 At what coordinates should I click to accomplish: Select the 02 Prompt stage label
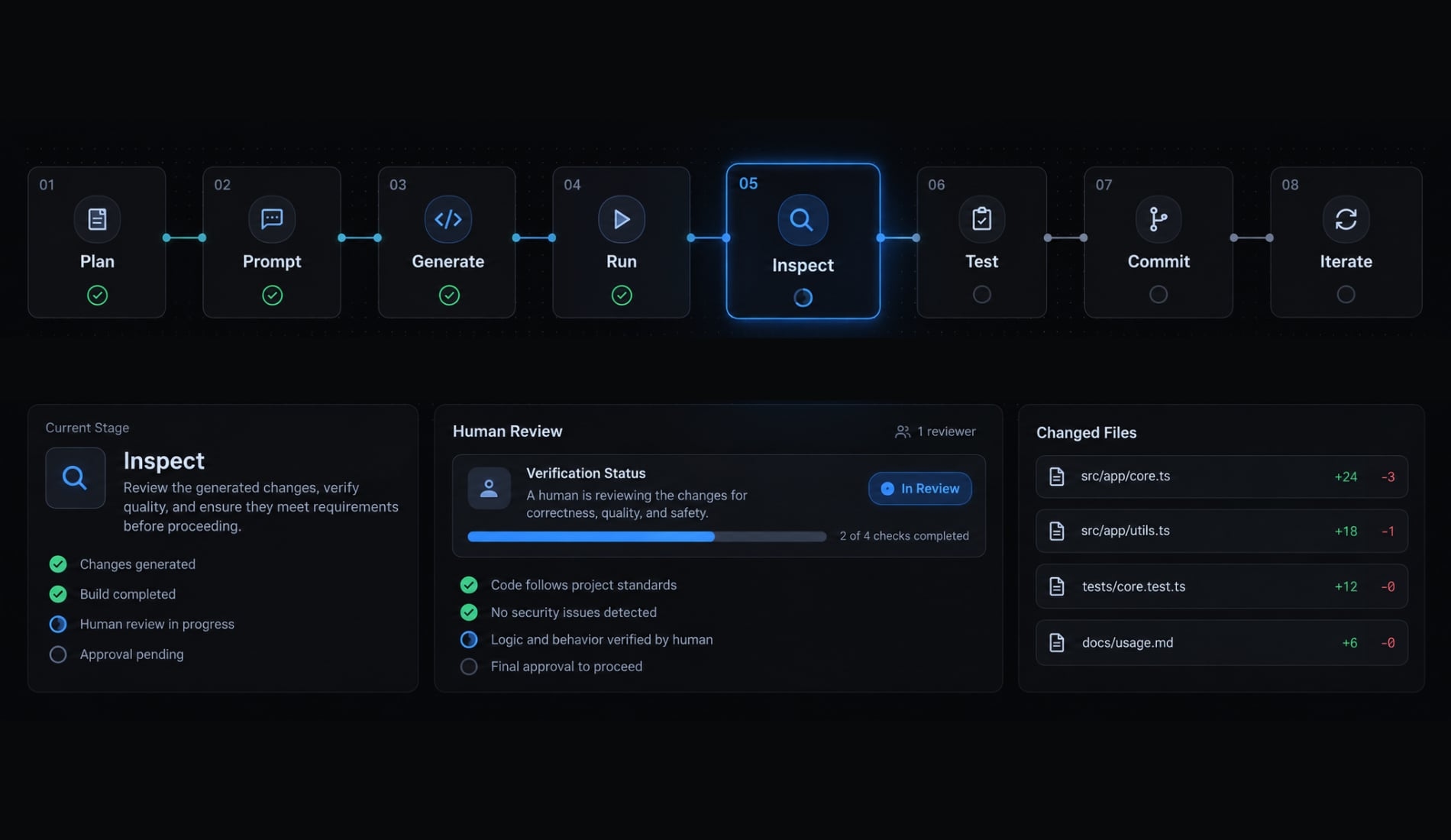click(272, 261)
